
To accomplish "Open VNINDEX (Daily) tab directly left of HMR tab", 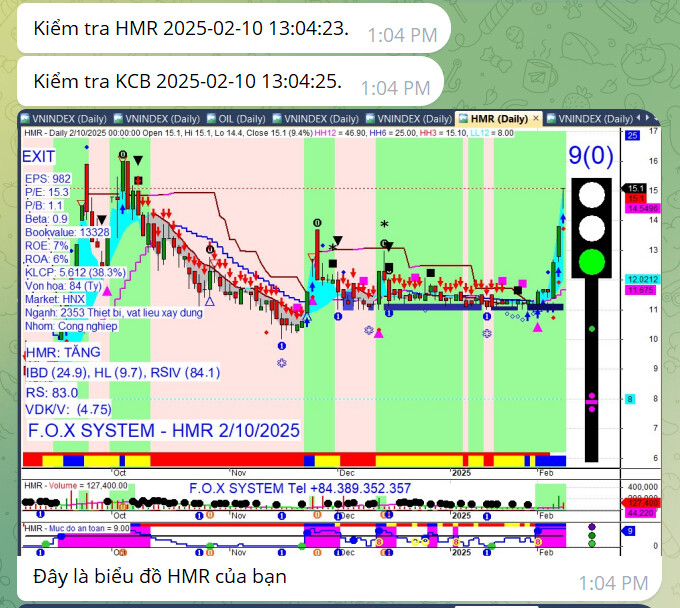I will [x=409, y=119].
